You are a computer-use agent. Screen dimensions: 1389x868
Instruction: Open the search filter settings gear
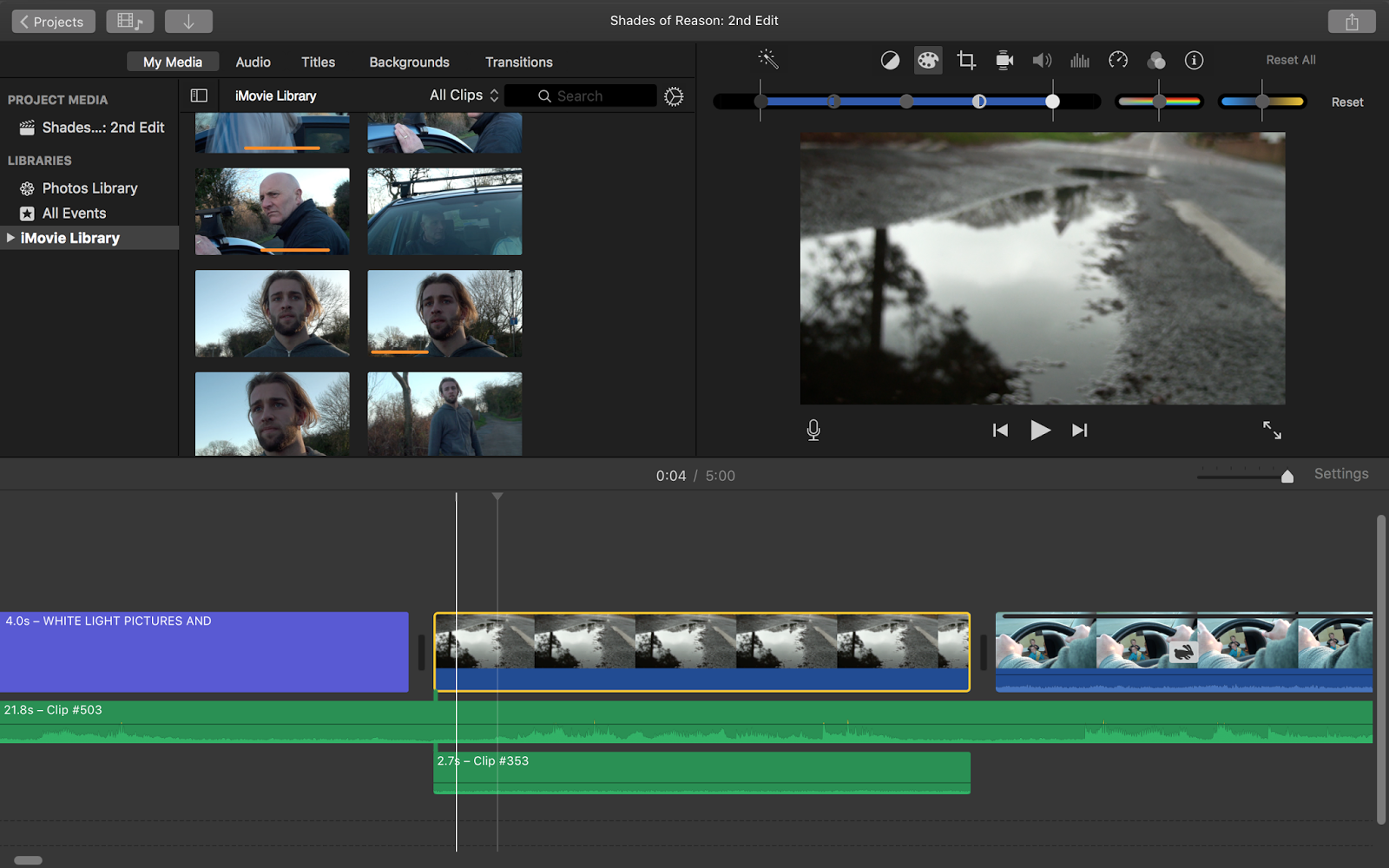675,95
